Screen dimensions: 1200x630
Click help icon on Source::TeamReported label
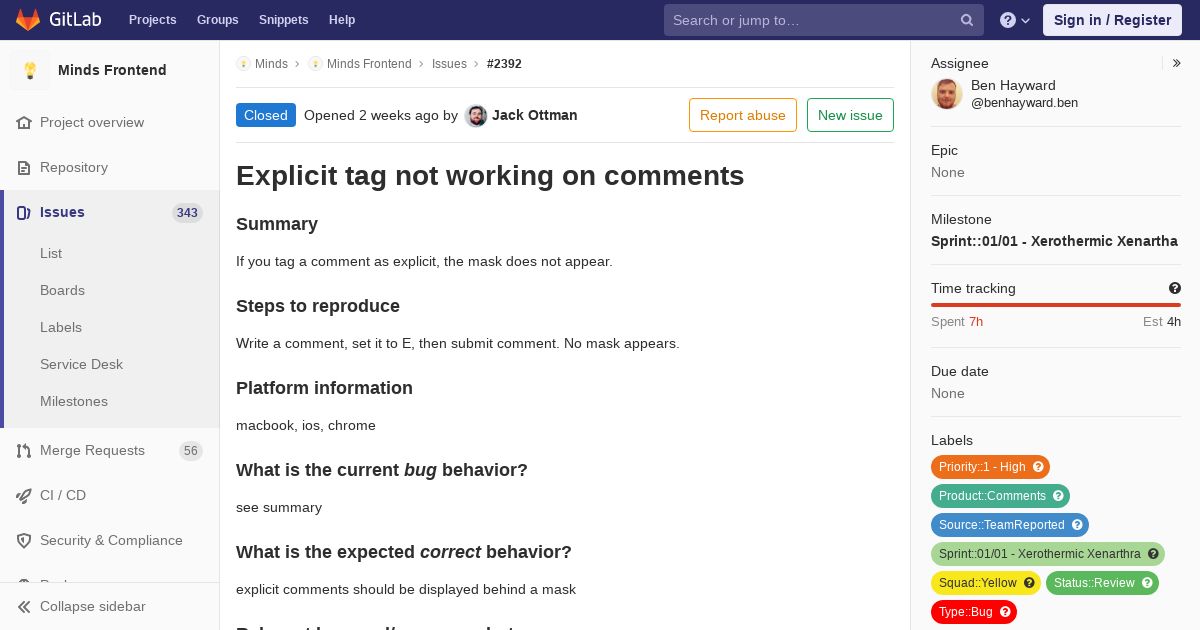click(x=1077, y=525)
